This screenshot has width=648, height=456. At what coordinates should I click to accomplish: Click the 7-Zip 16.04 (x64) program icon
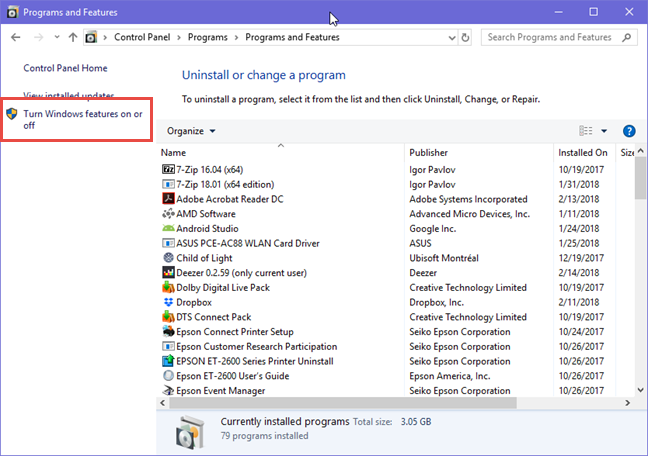click(x=168, y=170)
